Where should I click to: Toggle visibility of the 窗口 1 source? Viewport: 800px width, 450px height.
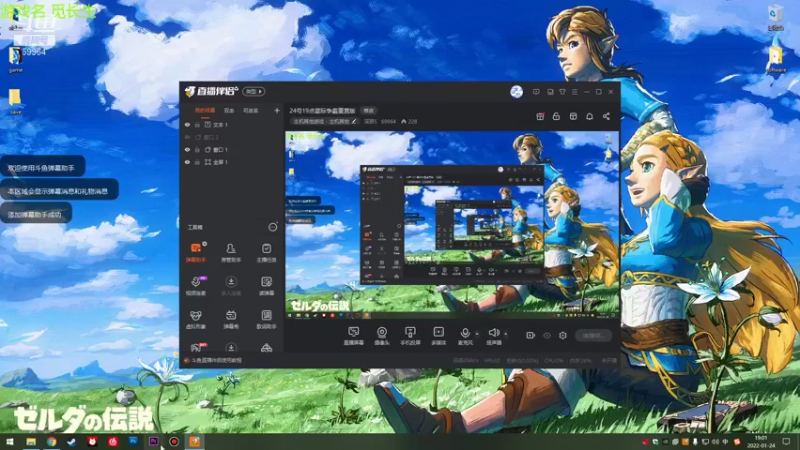[187, 149]
